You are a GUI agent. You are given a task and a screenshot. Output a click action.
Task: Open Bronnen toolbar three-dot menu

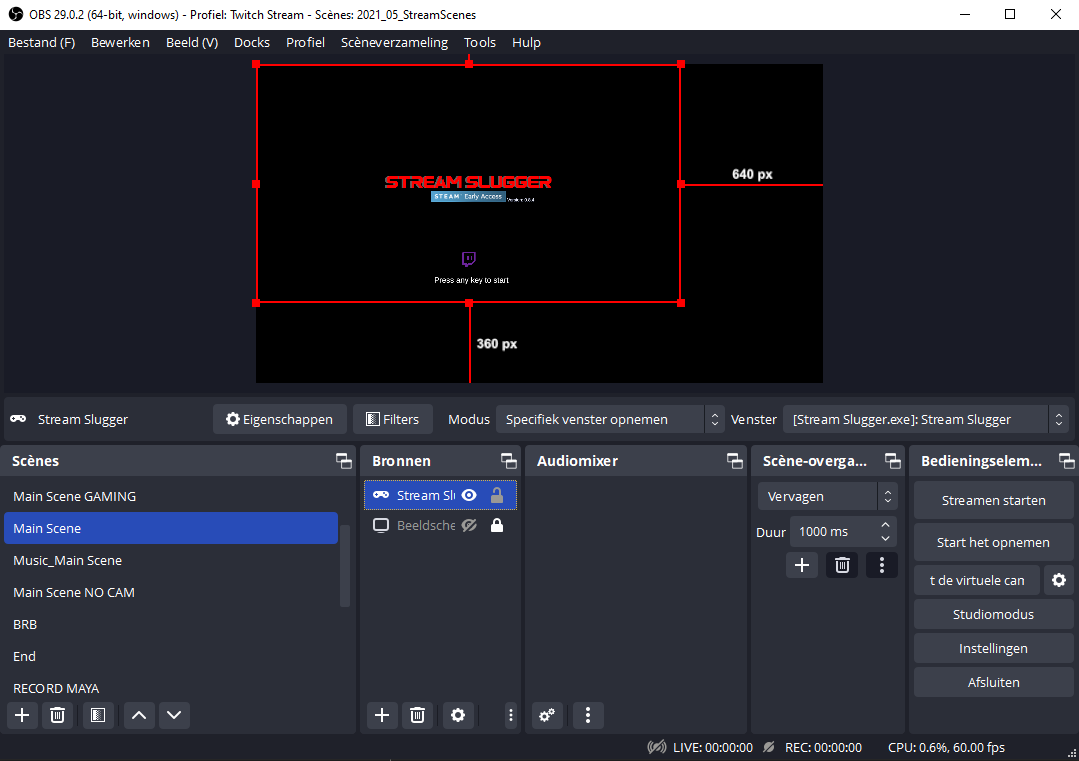point(511,715)
